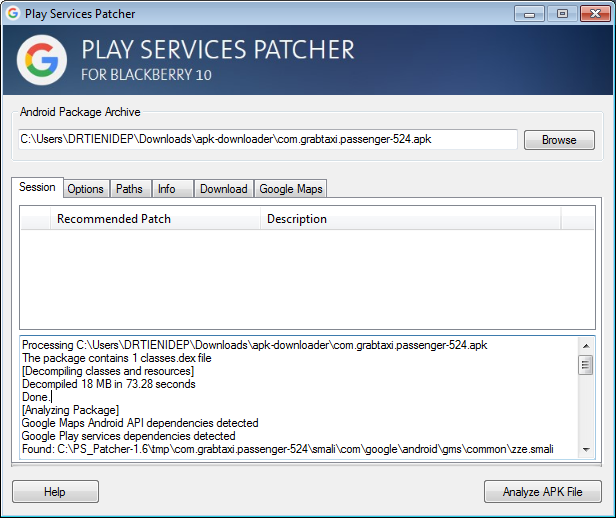This screenshot has height=518, width=616.
Task: Open the Download tab
Action: (223, 189)
